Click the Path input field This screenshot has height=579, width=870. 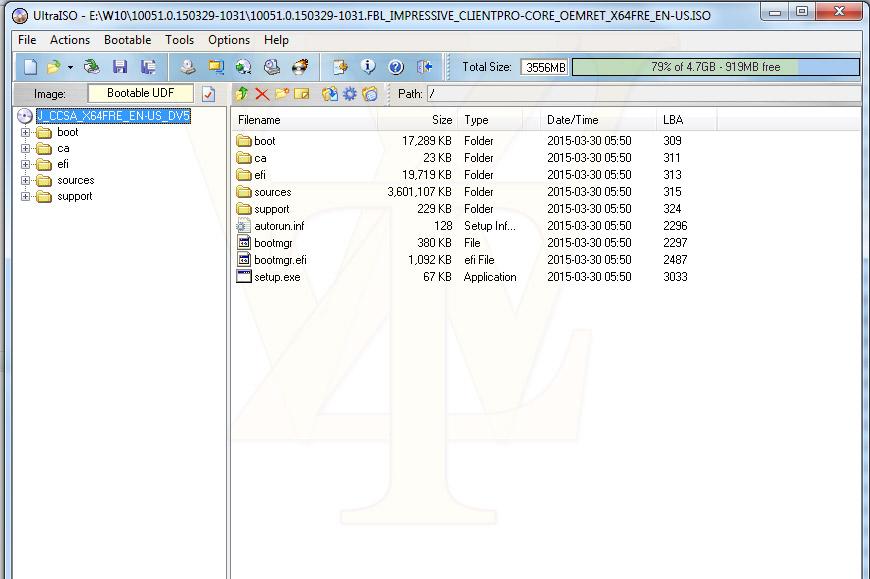click(x=644, y=94)
